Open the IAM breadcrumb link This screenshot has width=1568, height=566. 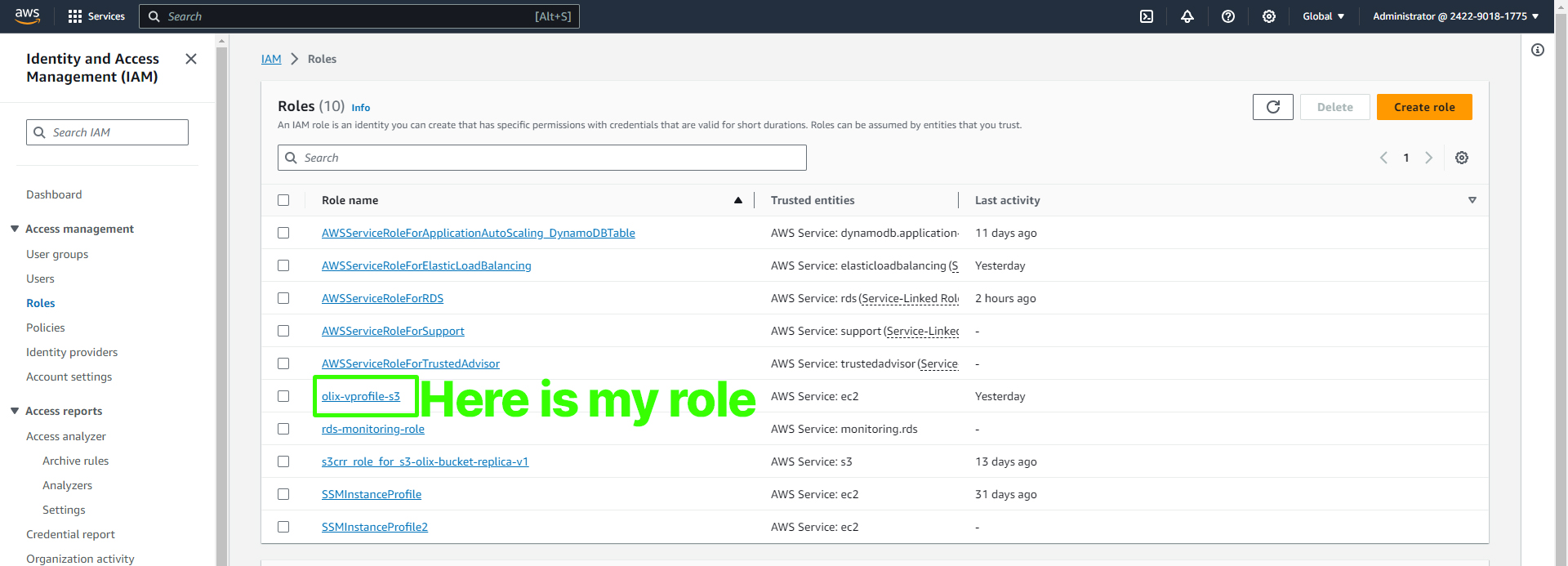point(271,59)
